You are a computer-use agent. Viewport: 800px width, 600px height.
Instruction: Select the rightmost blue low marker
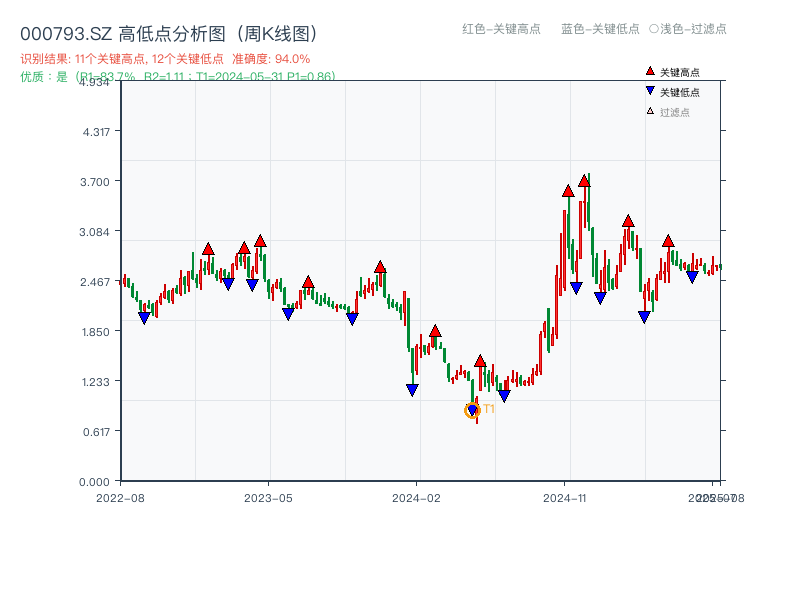click(692, 277)
